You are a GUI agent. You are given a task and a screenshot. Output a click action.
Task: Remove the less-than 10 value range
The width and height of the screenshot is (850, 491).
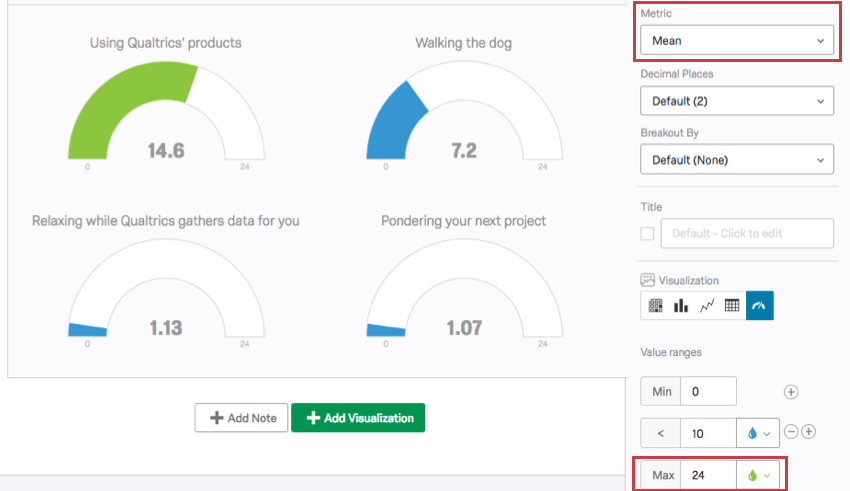[791, 432]
